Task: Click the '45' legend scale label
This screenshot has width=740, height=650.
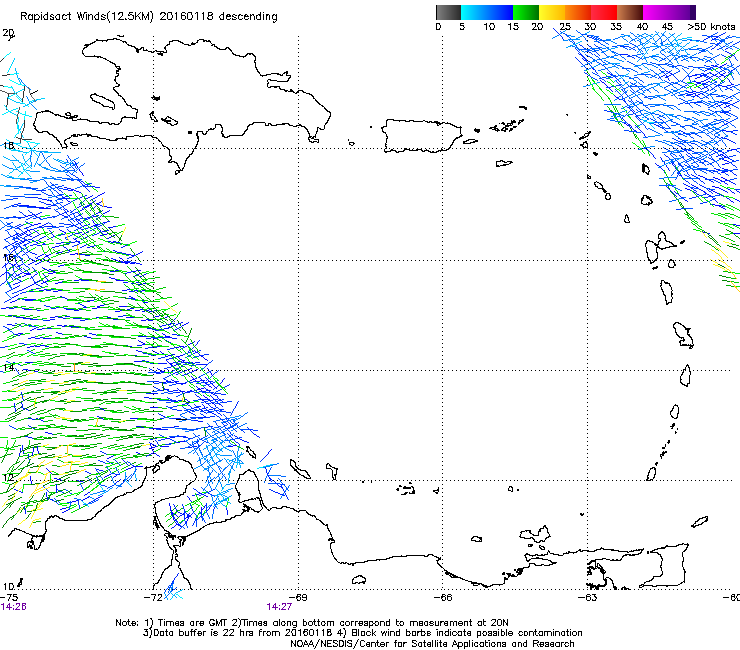Action: 668,27
